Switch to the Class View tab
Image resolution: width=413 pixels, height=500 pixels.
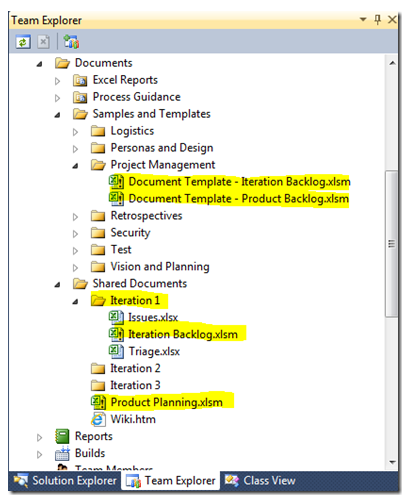pyautogui.click(x=260, y=480)
